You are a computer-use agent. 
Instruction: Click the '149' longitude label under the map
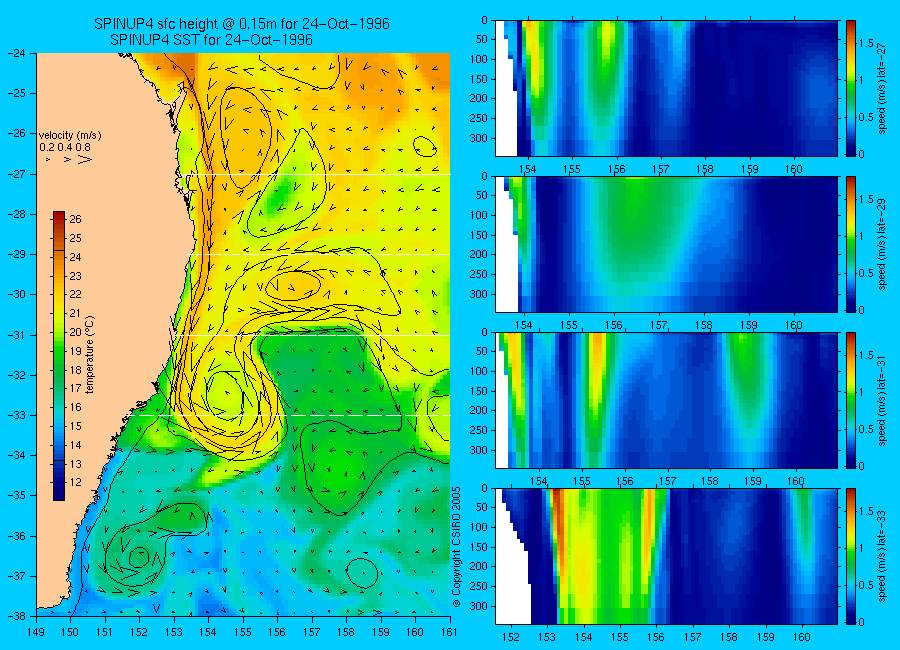coord(36,632)
